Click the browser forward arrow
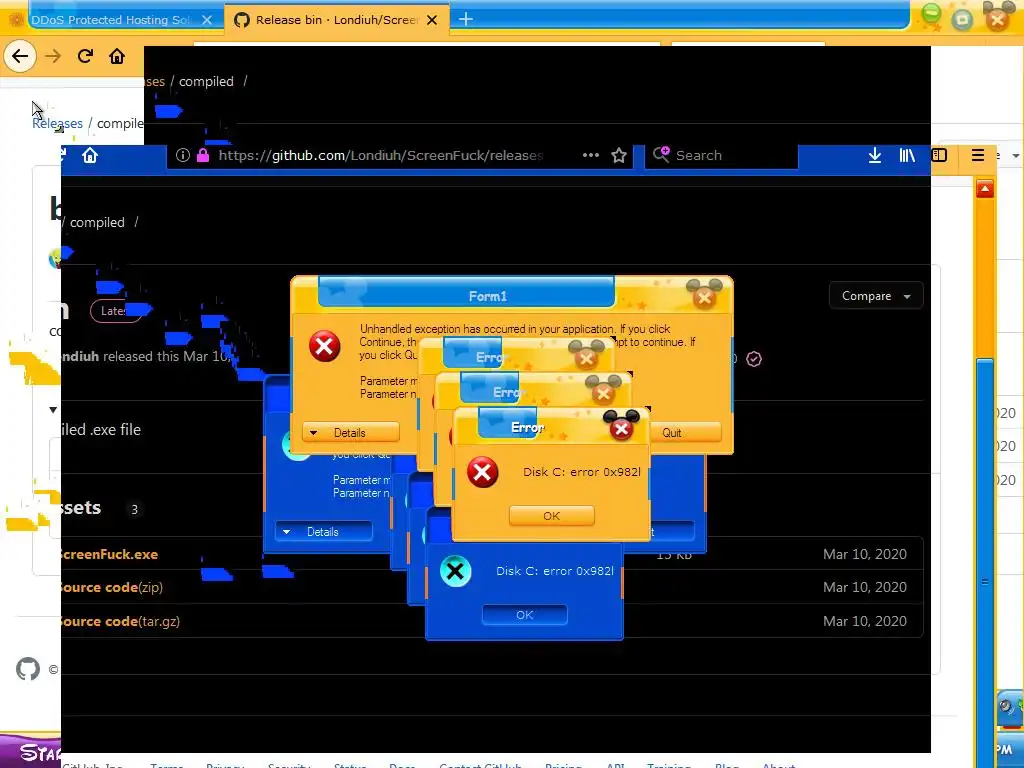1024x768 pixels. pos(53,56)
